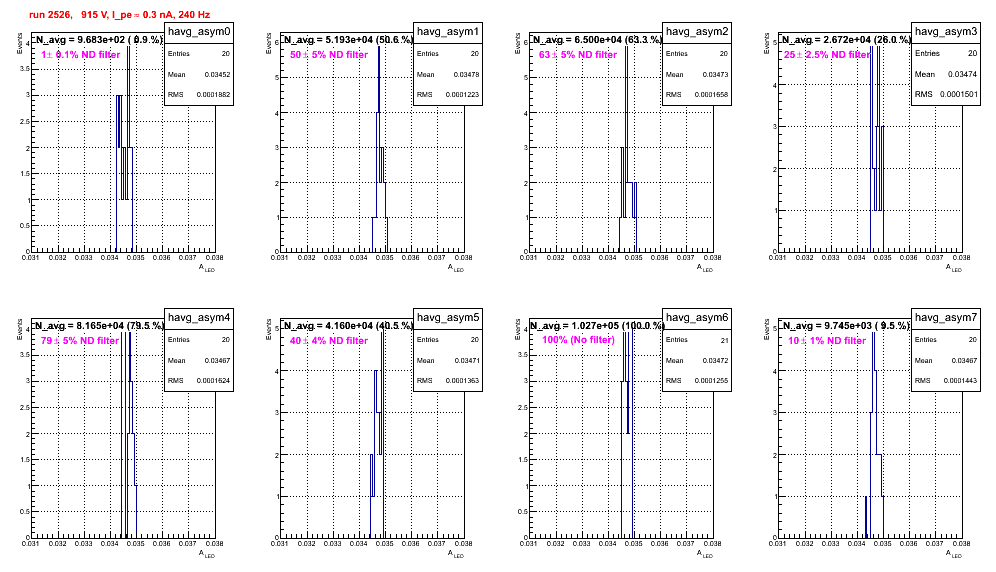Click the N_avg = 1.027e+05 label
Viewport: 996px width, 572px height.
[597, 325]
